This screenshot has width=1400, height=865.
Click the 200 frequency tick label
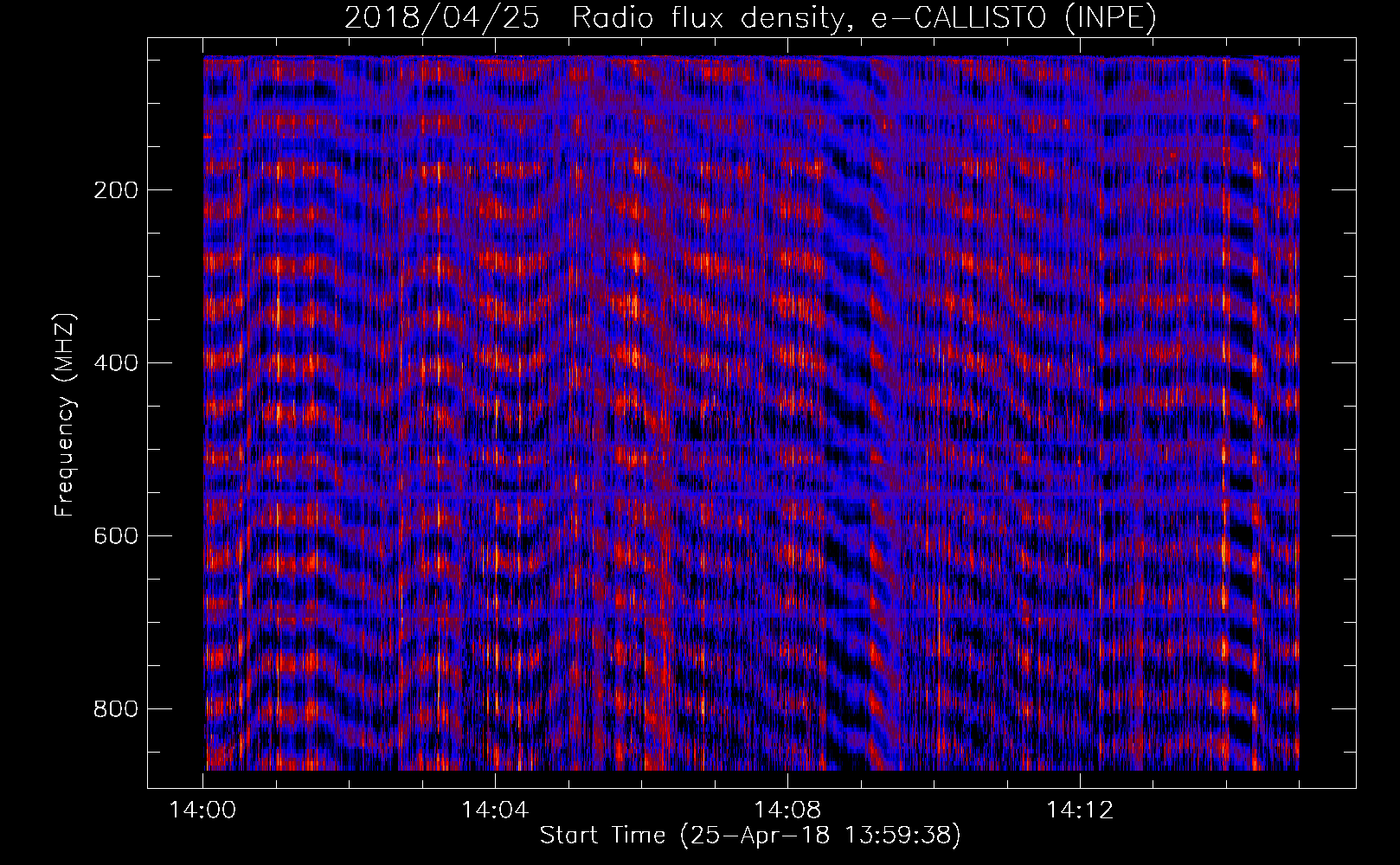click(116, 190)
